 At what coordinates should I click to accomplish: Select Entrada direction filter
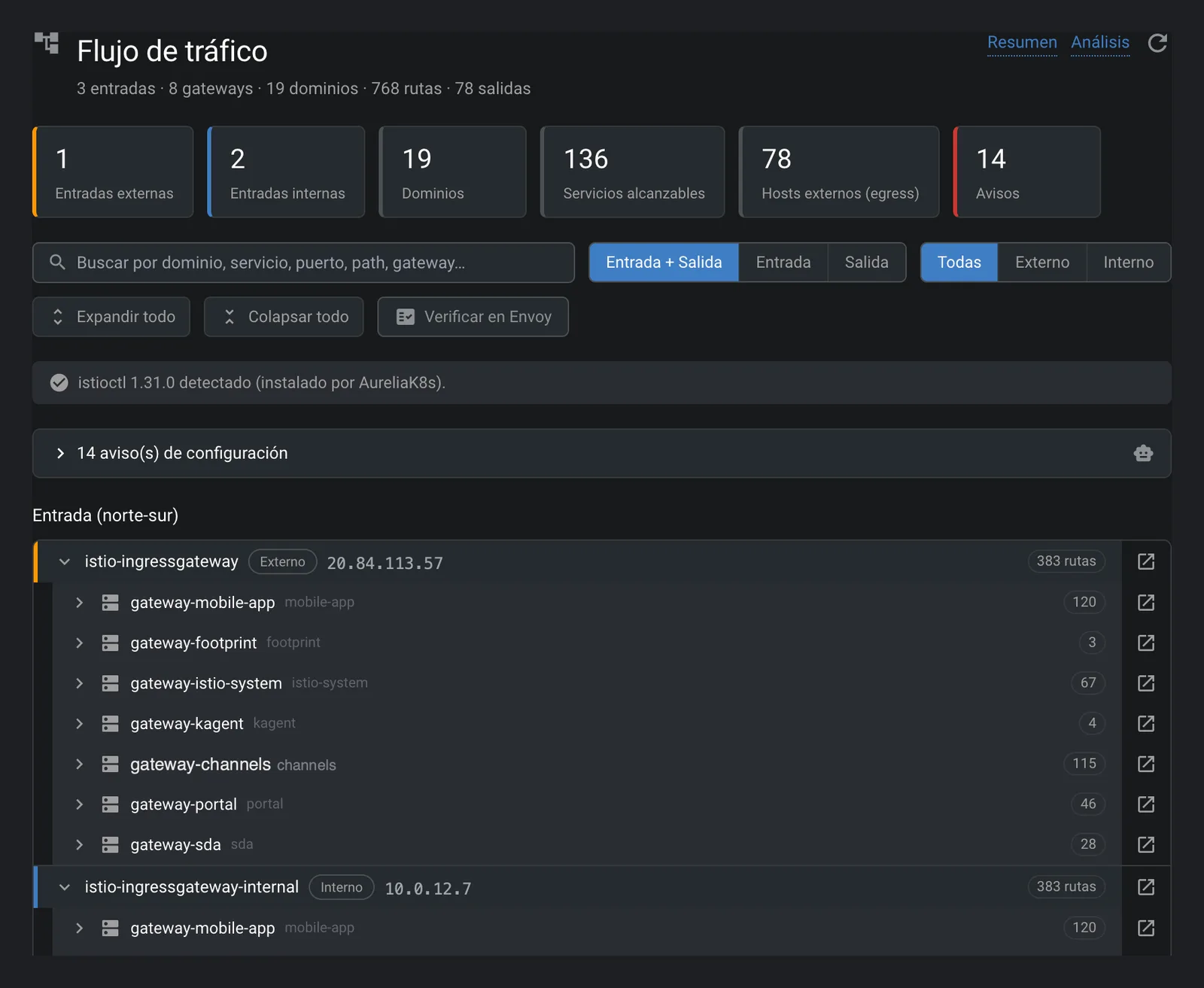pos(783,263)
